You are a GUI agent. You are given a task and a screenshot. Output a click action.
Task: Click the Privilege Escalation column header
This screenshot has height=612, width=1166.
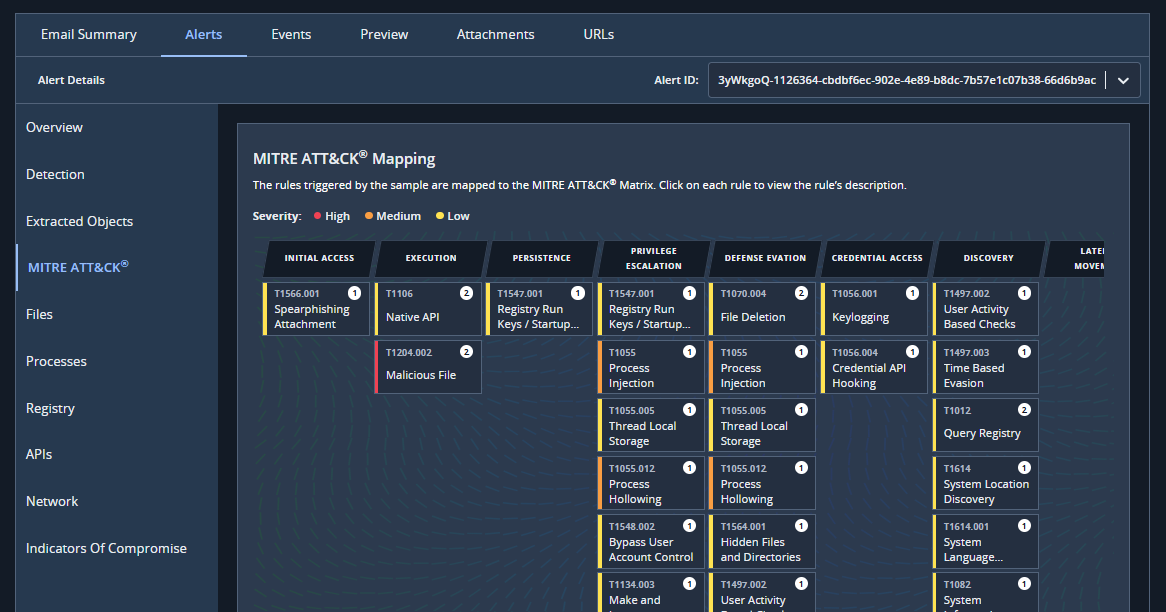[654, 258]
